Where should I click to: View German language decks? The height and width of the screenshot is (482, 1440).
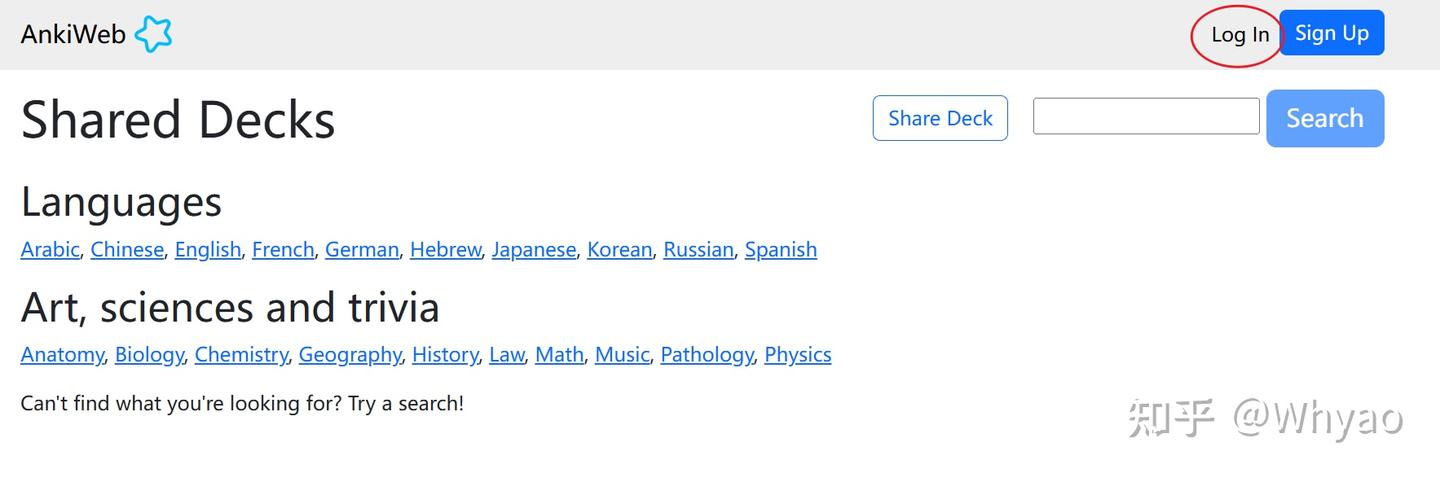(x=362, y=249)
